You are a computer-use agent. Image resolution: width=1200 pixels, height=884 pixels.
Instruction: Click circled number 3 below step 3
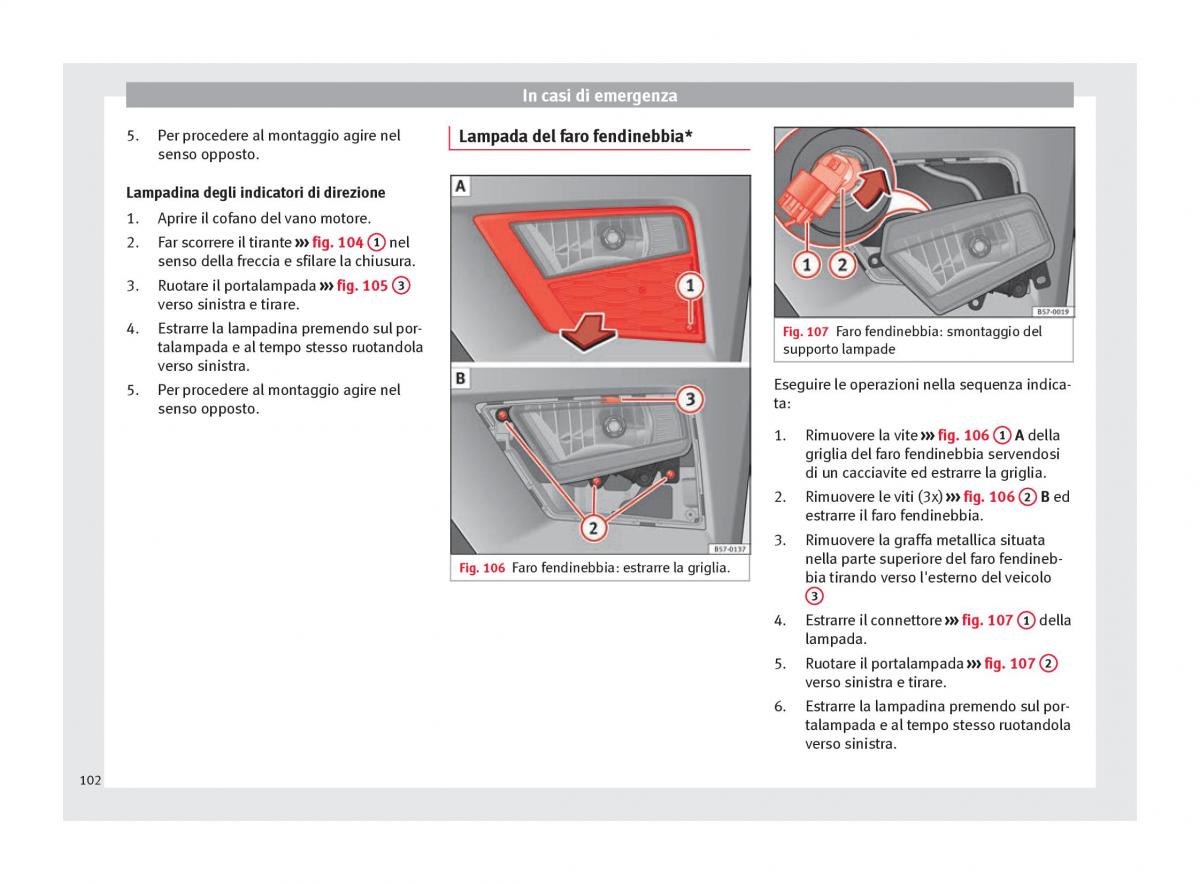(x=814, y=596)
